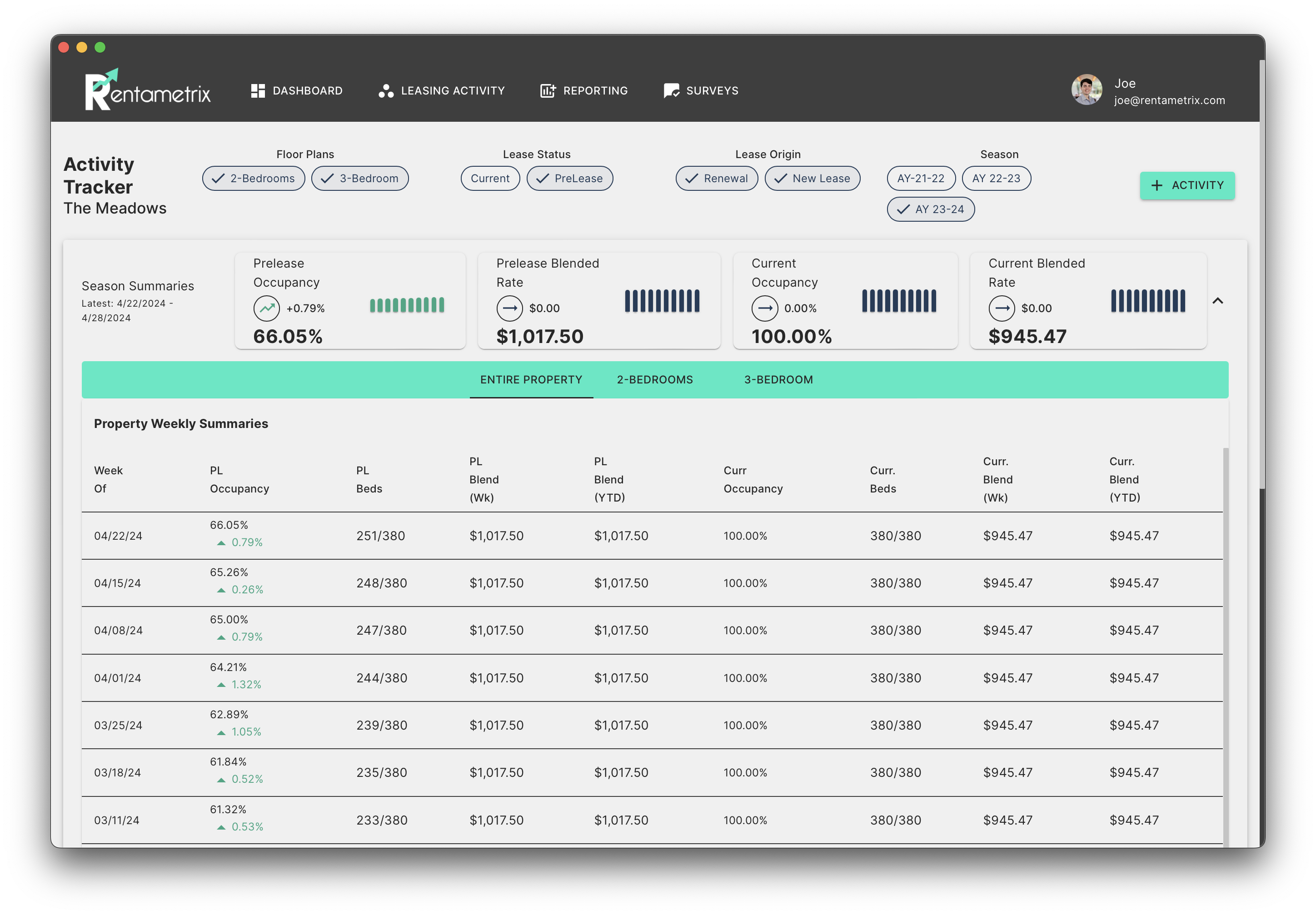Click the Current Occupancy flat arrow icon
The width and height of the screenshot is (1316, 915).
click(x=765, y=308)
